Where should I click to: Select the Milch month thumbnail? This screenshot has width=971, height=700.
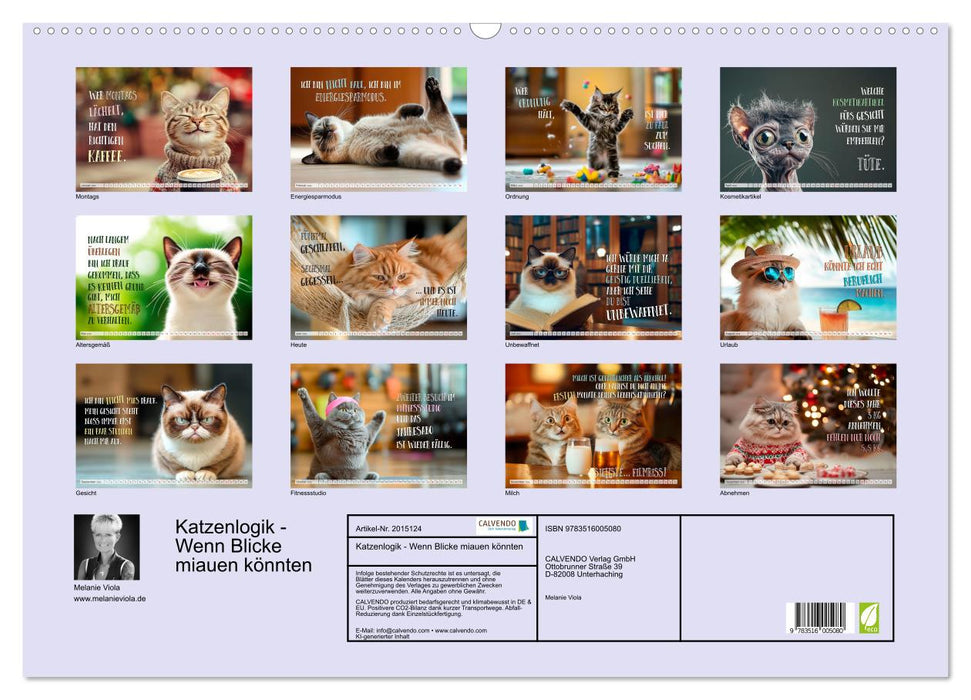593,426
